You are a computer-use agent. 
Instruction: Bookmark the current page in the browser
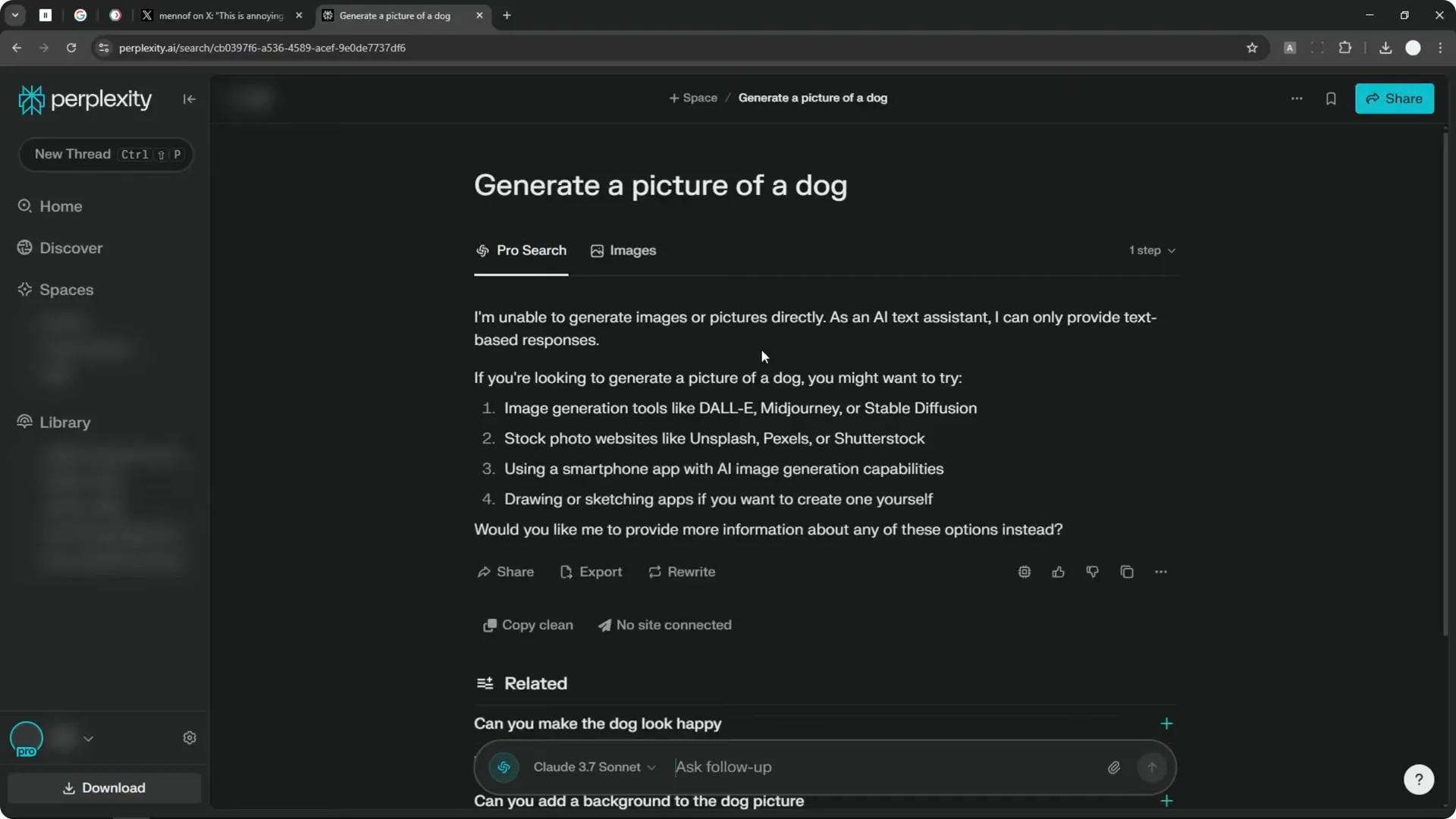pos(1252,47)
